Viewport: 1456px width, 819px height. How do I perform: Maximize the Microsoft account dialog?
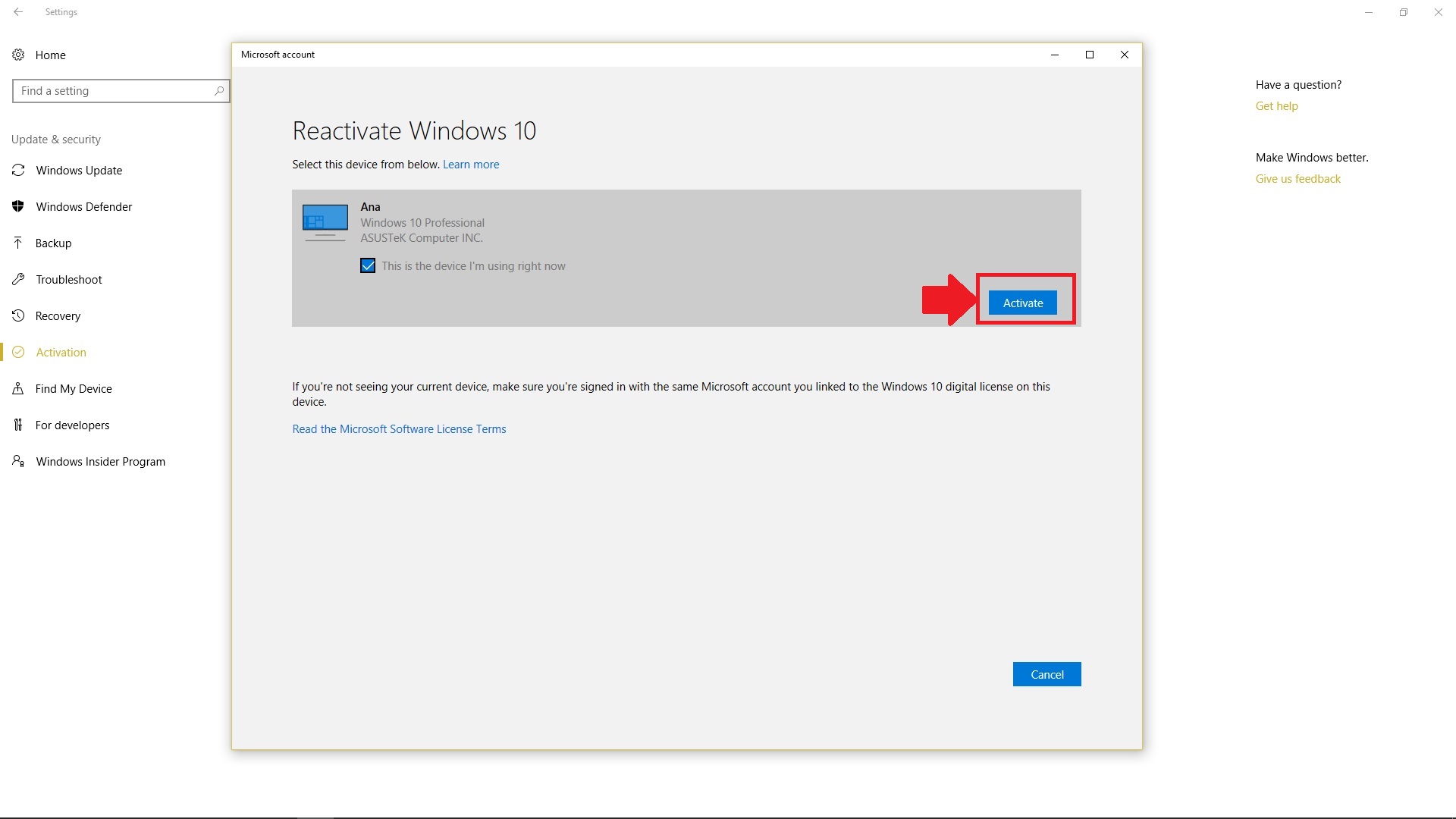(1090, 55)
